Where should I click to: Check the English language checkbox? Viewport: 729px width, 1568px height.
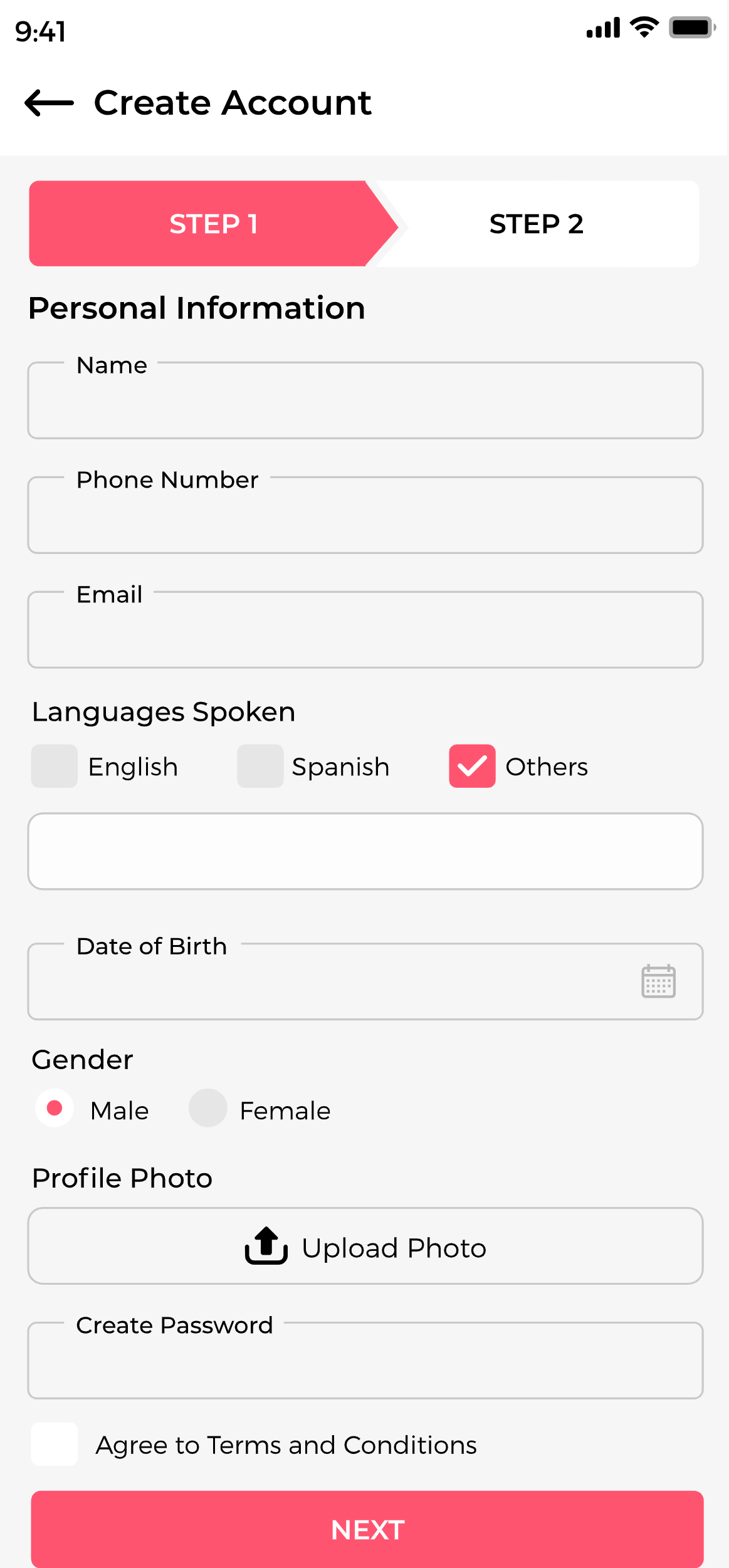(55, 766)
